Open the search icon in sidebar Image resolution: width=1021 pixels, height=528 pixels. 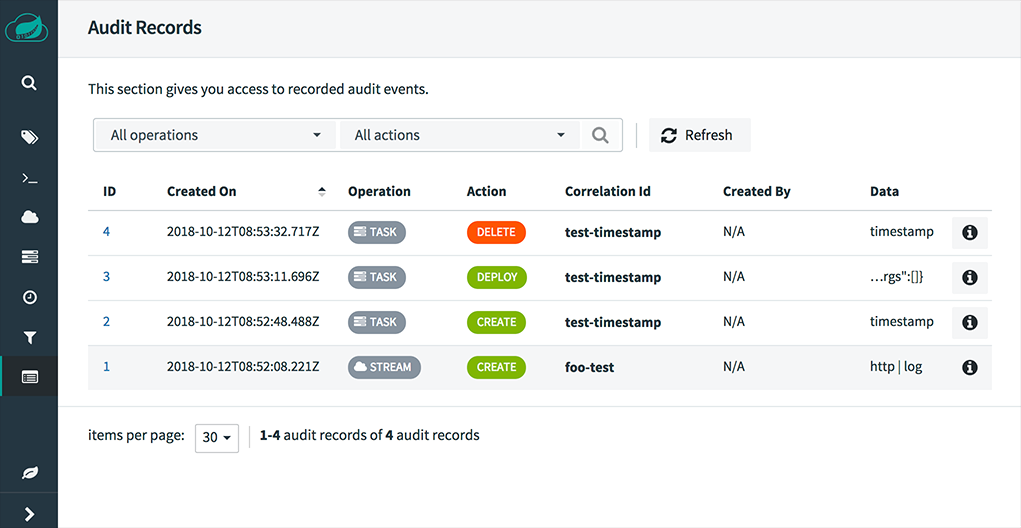29,83
